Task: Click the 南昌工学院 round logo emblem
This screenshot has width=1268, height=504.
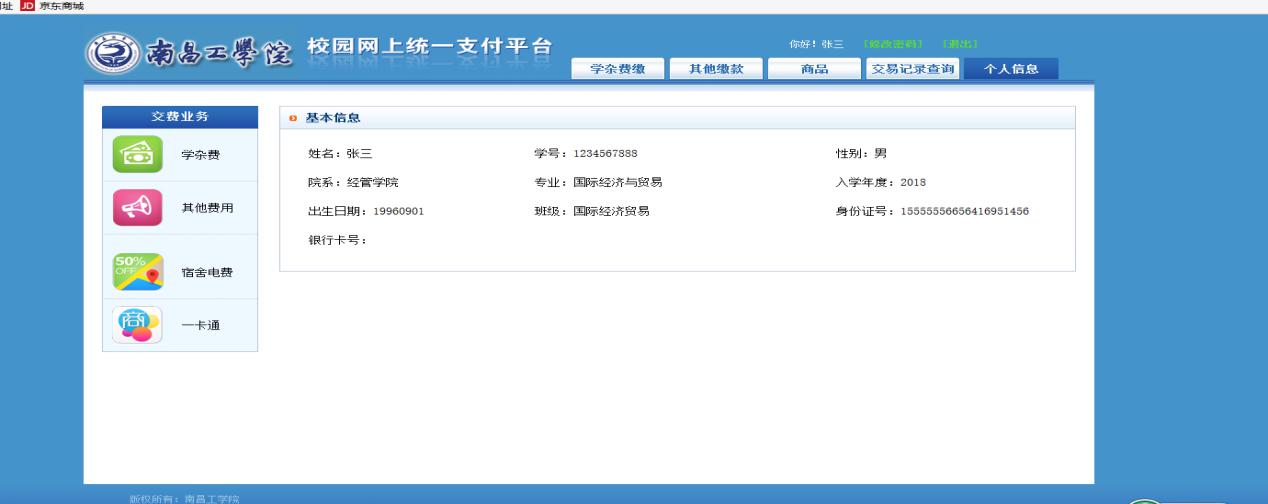Action: click(x=114, y=53)
